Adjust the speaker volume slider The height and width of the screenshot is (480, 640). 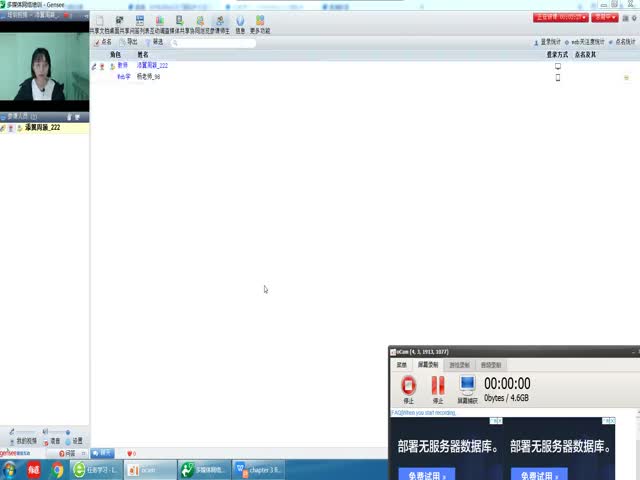pyautogui.click(x=59, y=431)
